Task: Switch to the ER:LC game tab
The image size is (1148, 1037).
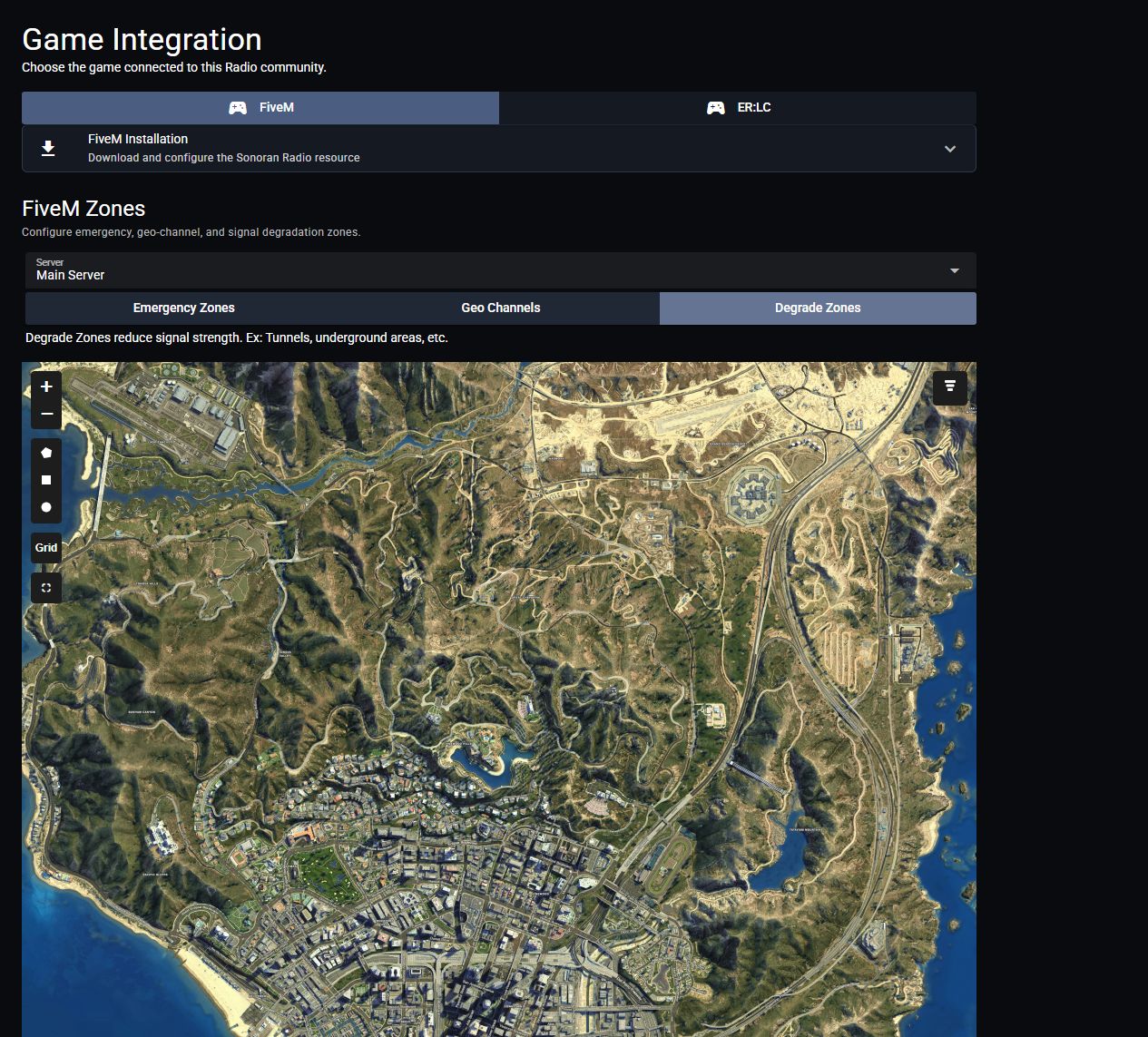Action: (738, 107)
